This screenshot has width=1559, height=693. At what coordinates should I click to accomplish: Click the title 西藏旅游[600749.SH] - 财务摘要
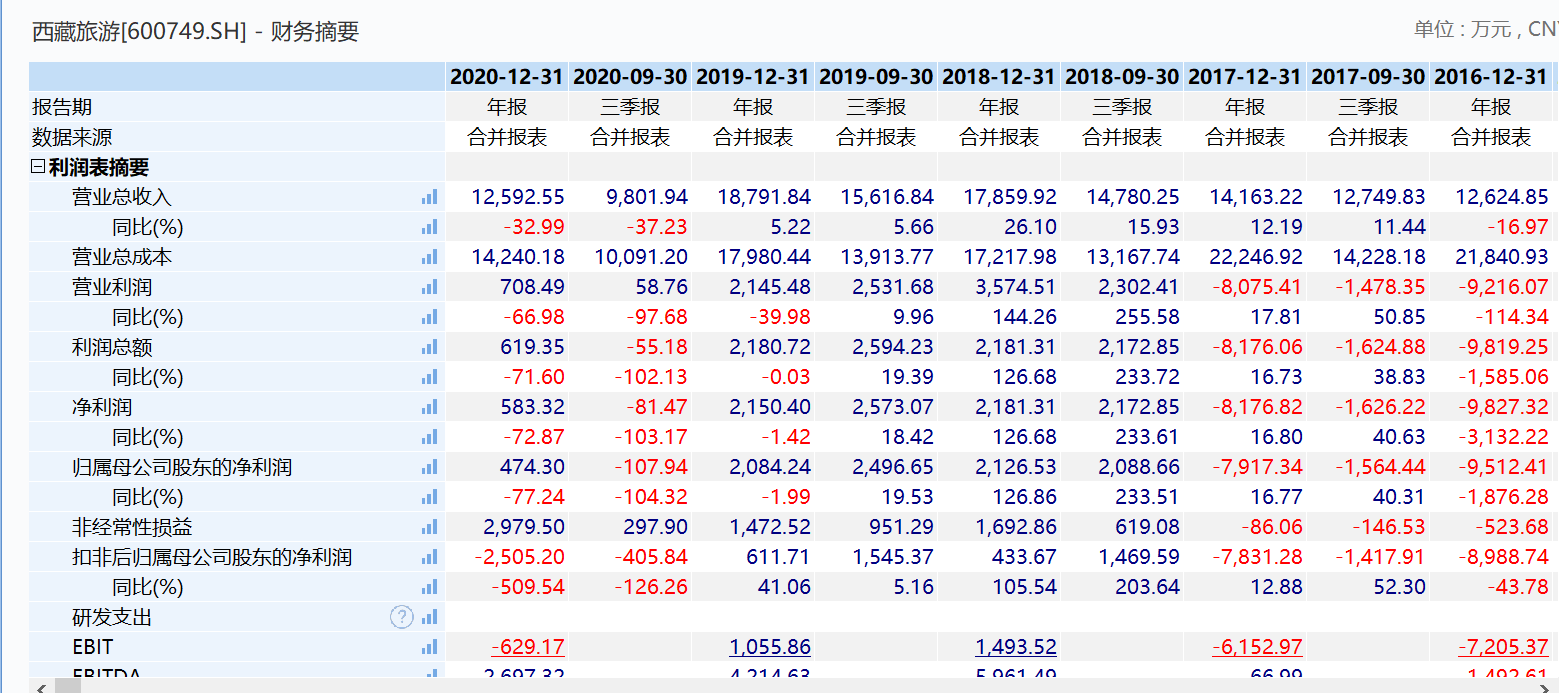[195, 32]
